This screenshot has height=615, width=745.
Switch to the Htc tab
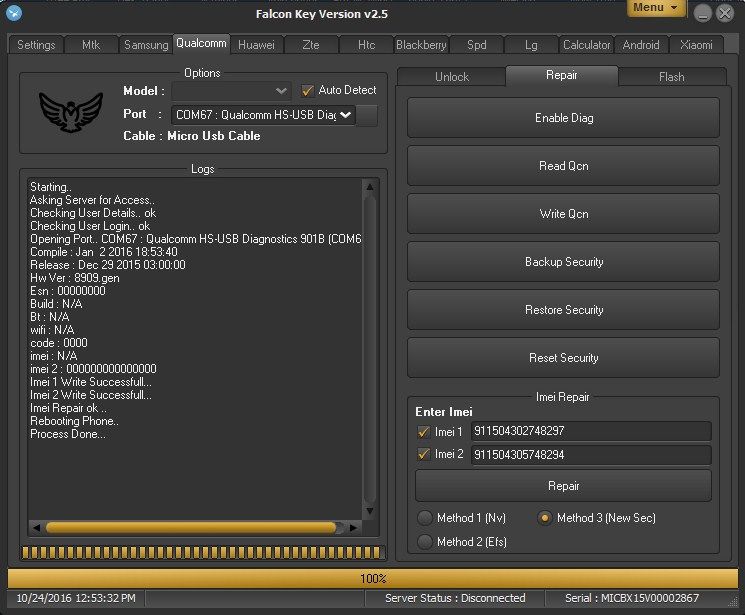366,45
